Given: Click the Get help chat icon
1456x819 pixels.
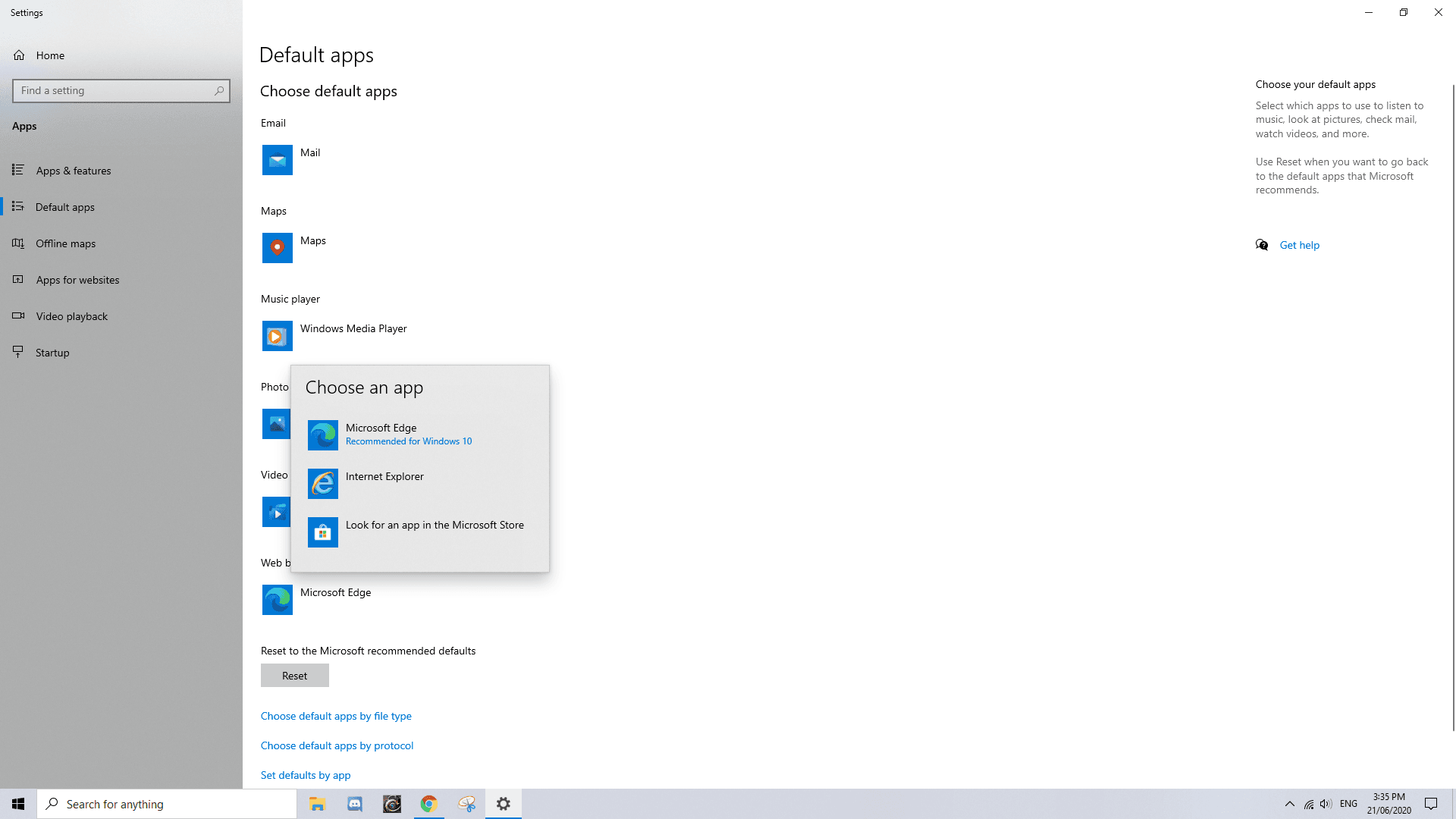Looking at the screenshot, I should tap(1262, 245).
